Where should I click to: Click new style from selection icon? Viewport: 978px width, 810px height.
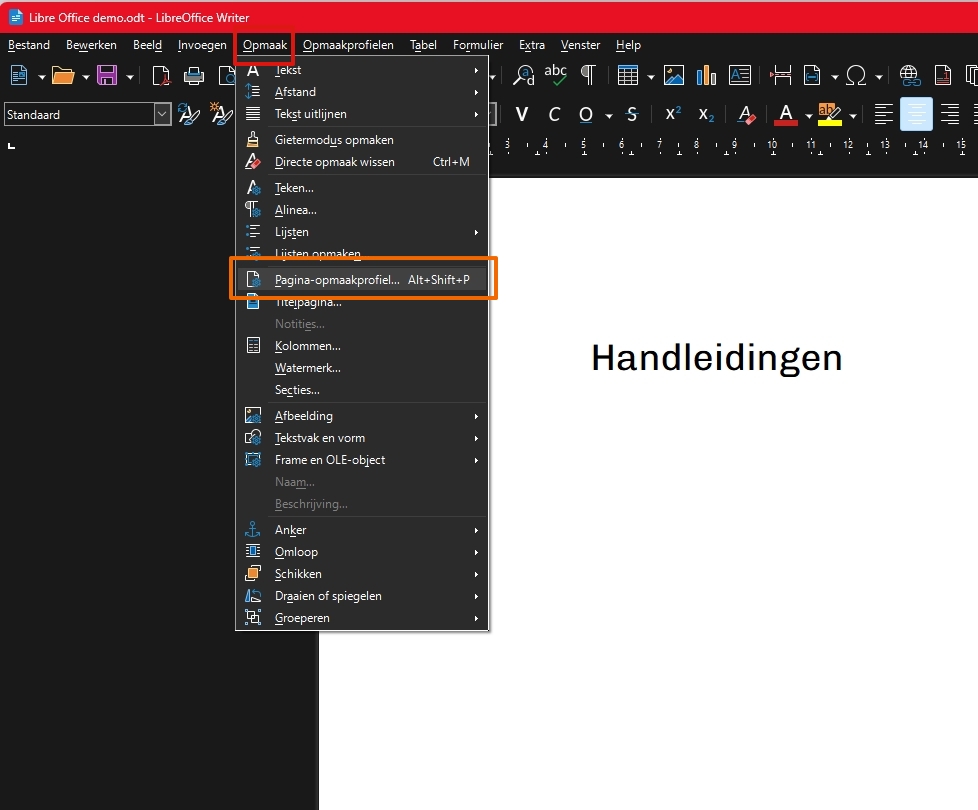(221, 114)
